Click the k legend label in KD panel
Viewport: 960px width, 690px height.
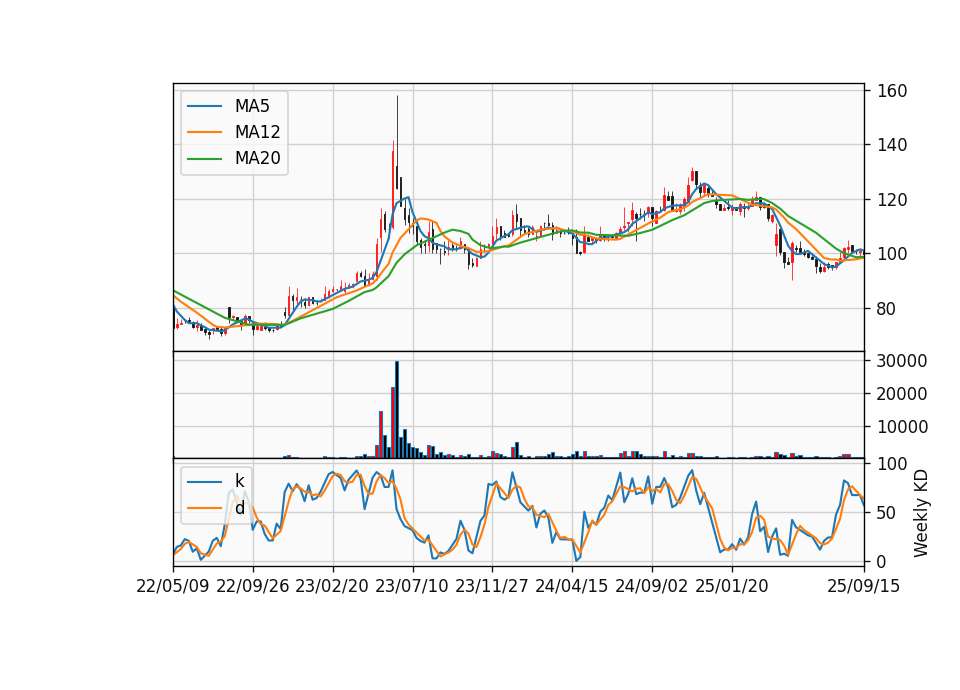[239, 481]
